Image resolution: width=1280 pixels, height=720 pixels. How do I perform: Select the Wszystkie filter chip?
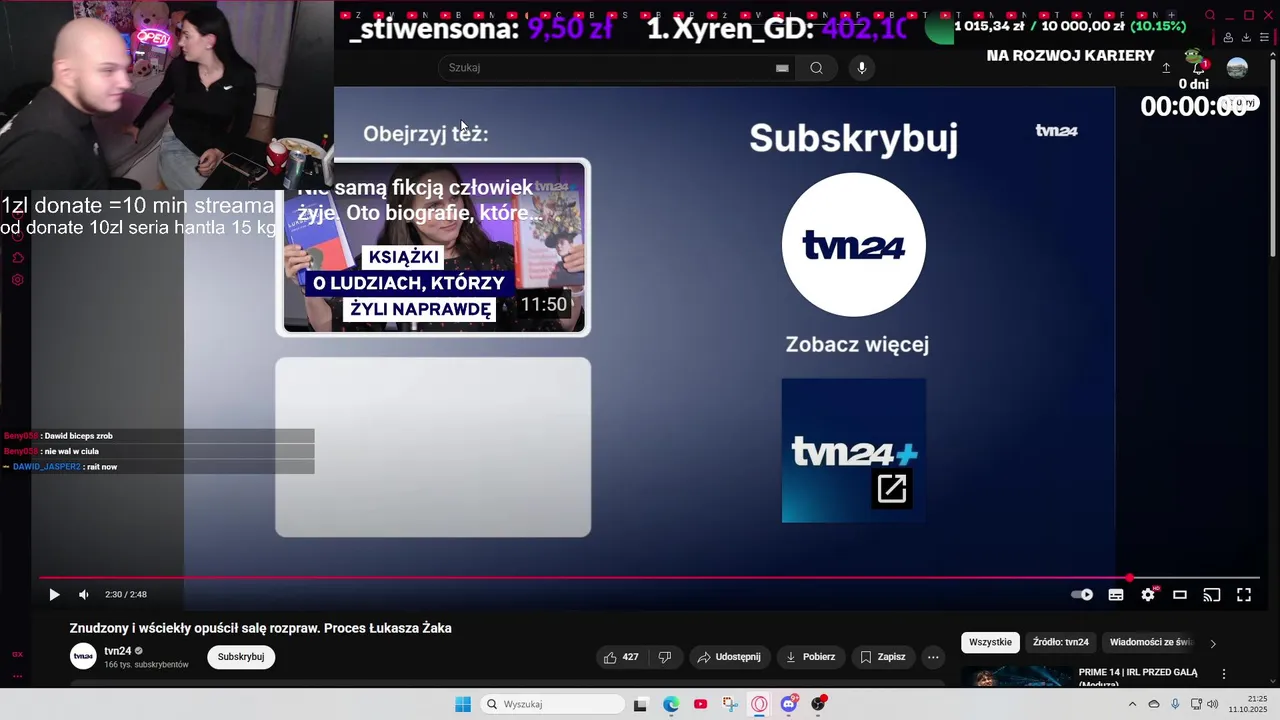click(990, 642)
